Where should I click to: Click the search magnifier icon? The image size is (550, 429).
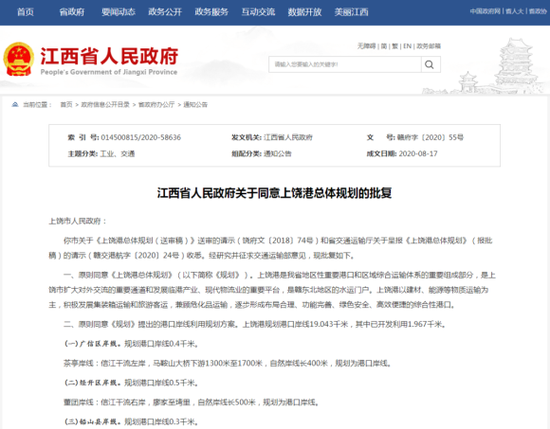[429, 65]
